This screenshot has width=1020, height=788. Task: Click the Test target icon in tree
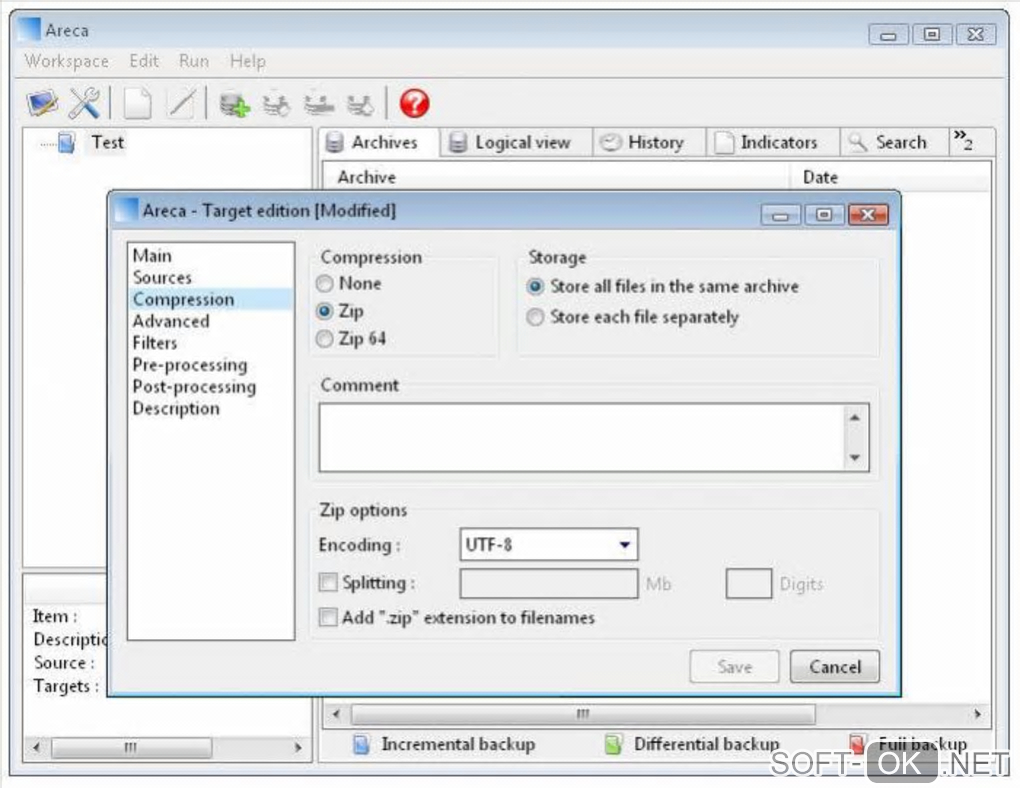point(66,143)
